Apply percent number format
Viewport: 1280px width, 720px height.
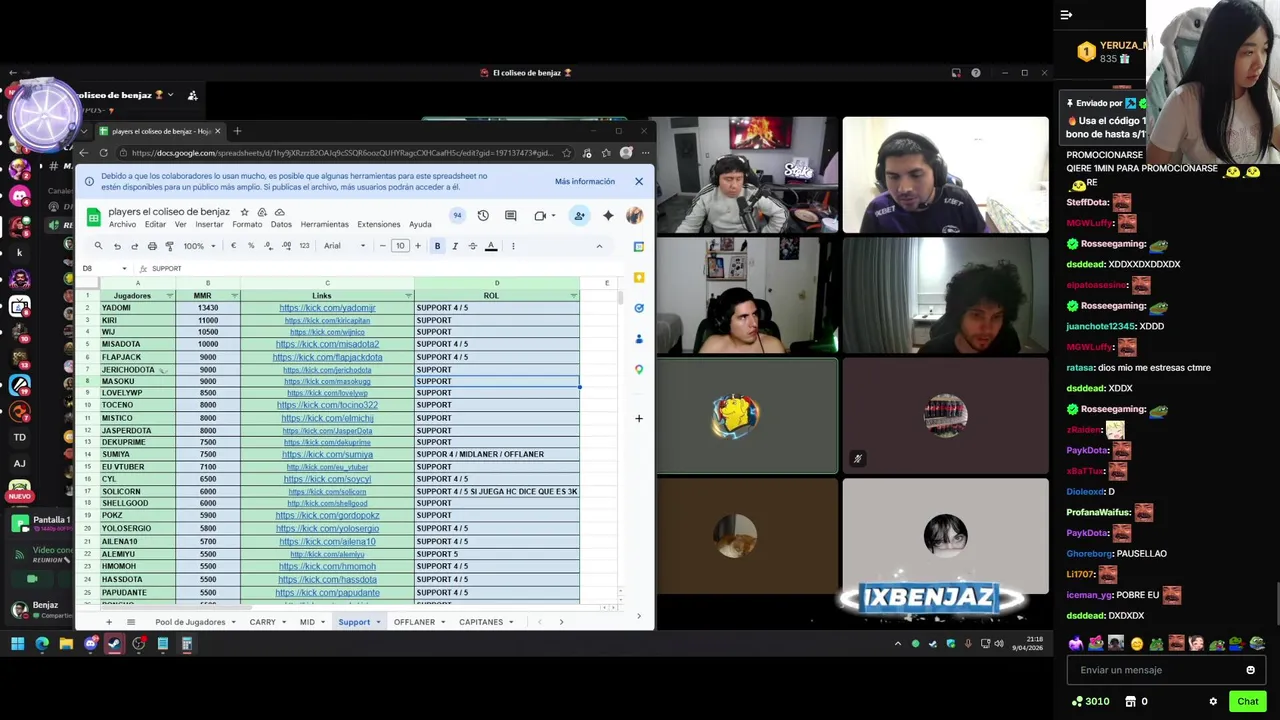(x=251, y=246)
